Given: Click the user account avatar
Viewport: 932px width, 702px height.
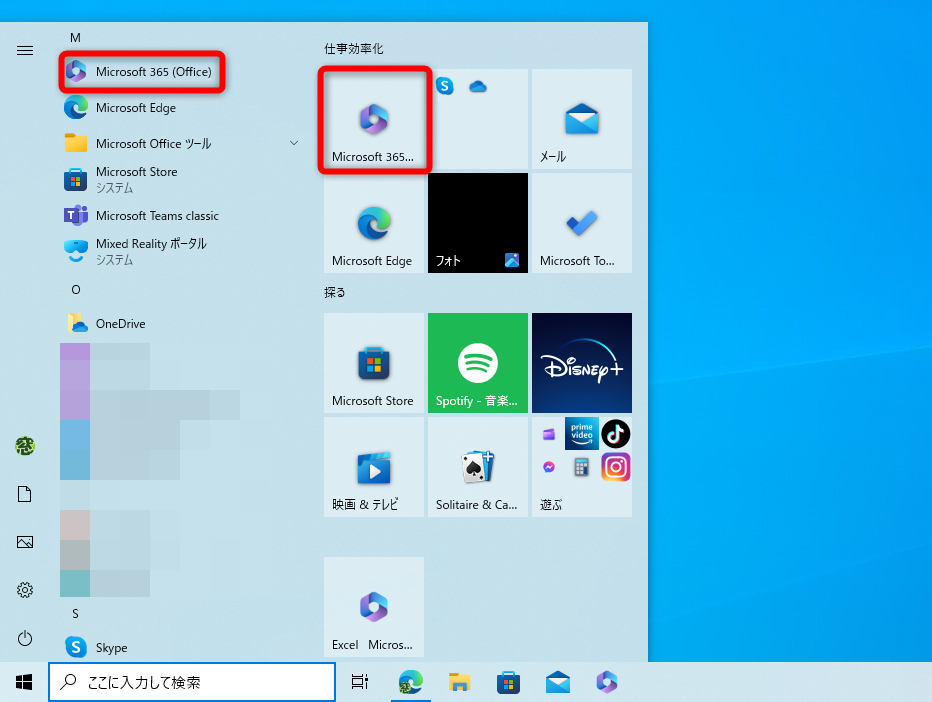Looking at the screenshot, I should tap(25, 447).
